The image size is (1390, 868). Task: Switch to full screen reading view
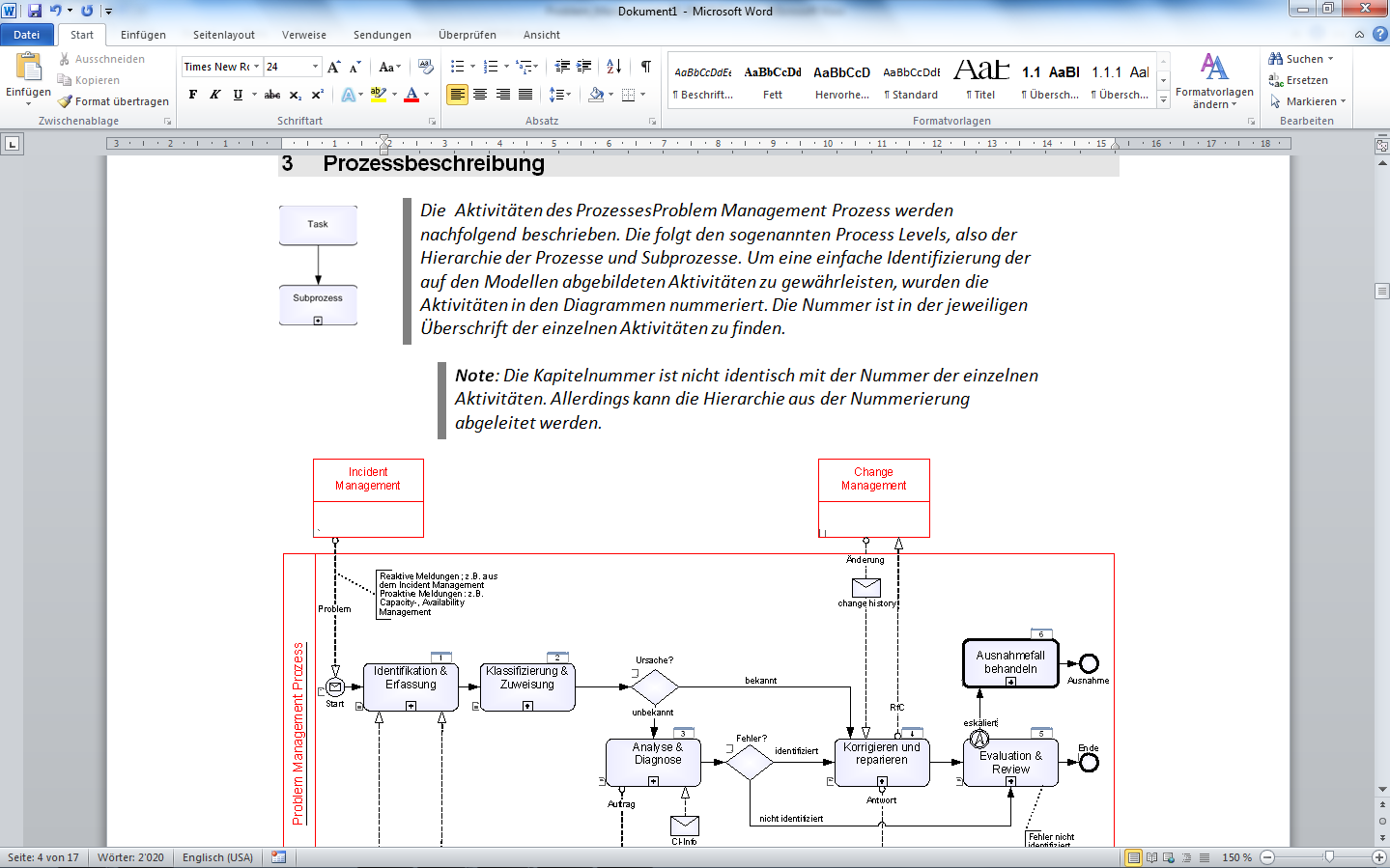(1151, 857)
